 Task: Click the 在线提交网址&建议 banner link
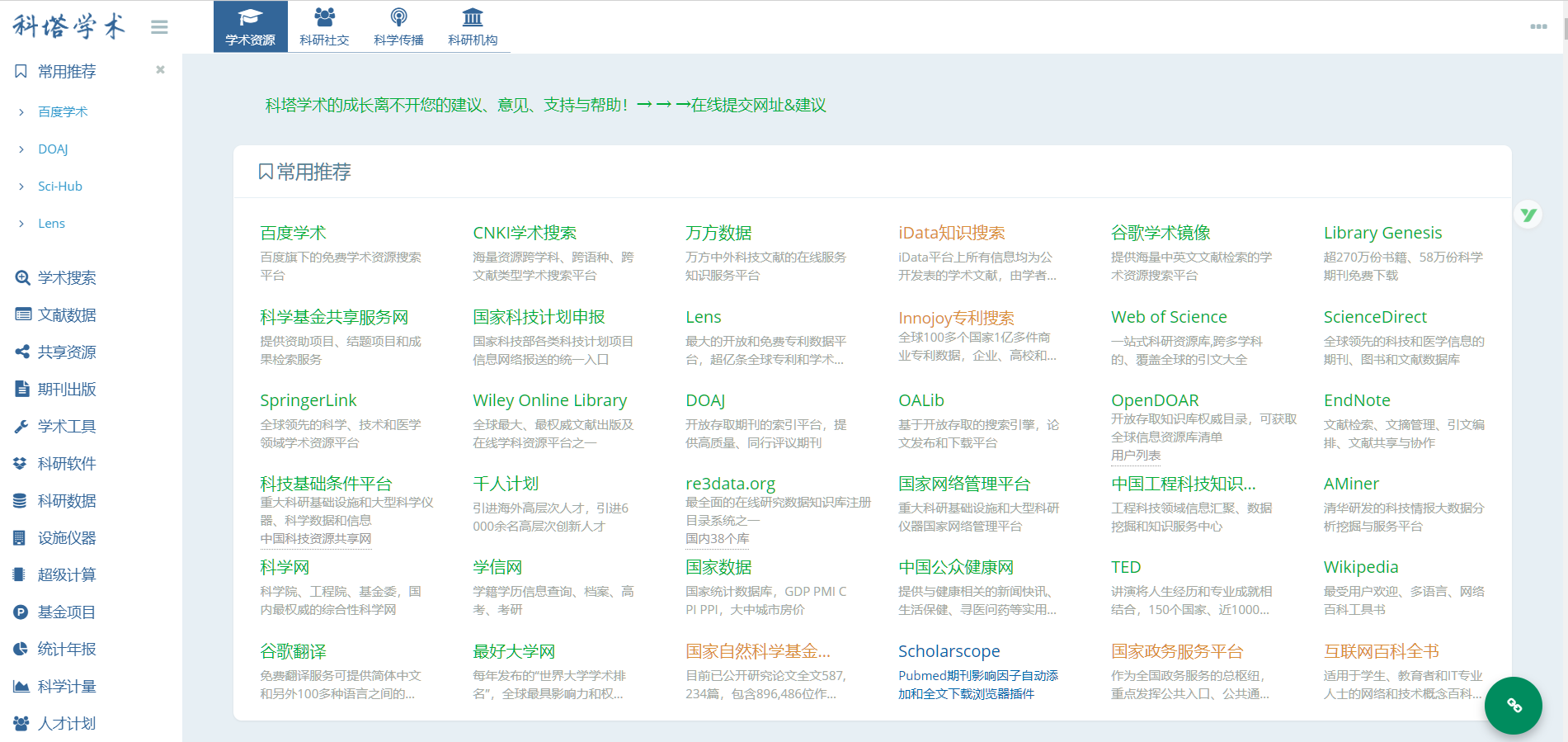coord(758,105)
